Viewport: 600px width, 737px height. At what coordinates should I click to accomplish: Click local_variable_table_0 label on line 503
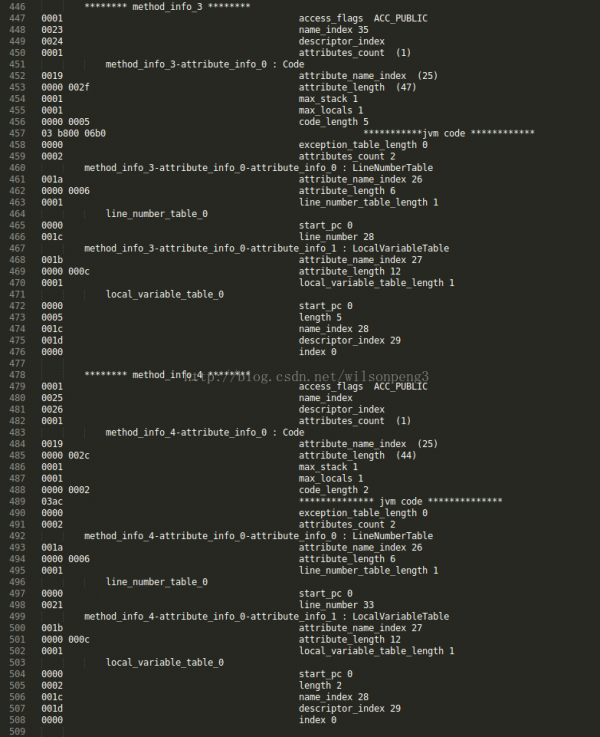[165, 662]
